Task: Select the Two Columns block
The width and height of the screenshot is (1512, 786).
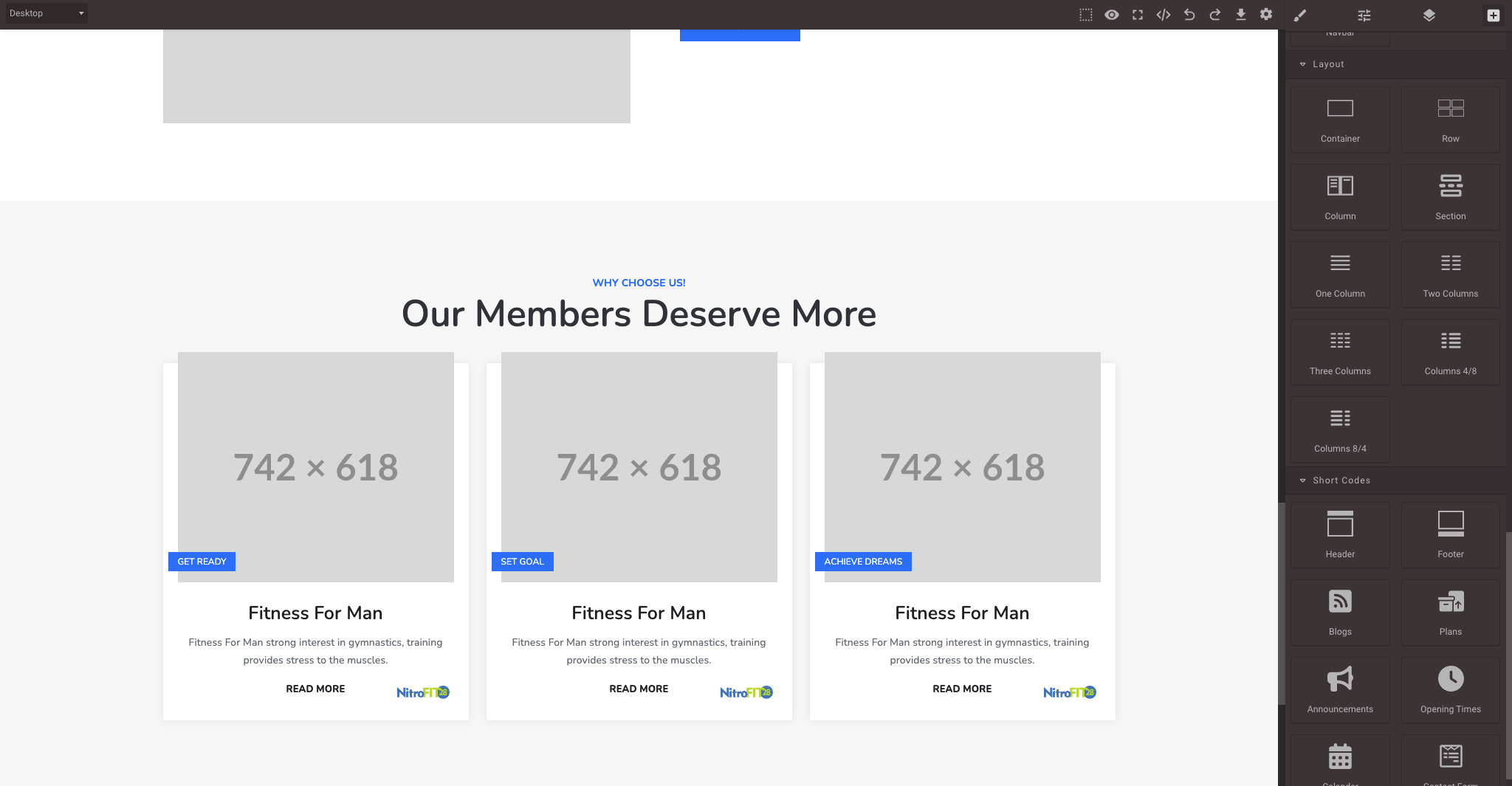Action: (x=1451, y=275)
